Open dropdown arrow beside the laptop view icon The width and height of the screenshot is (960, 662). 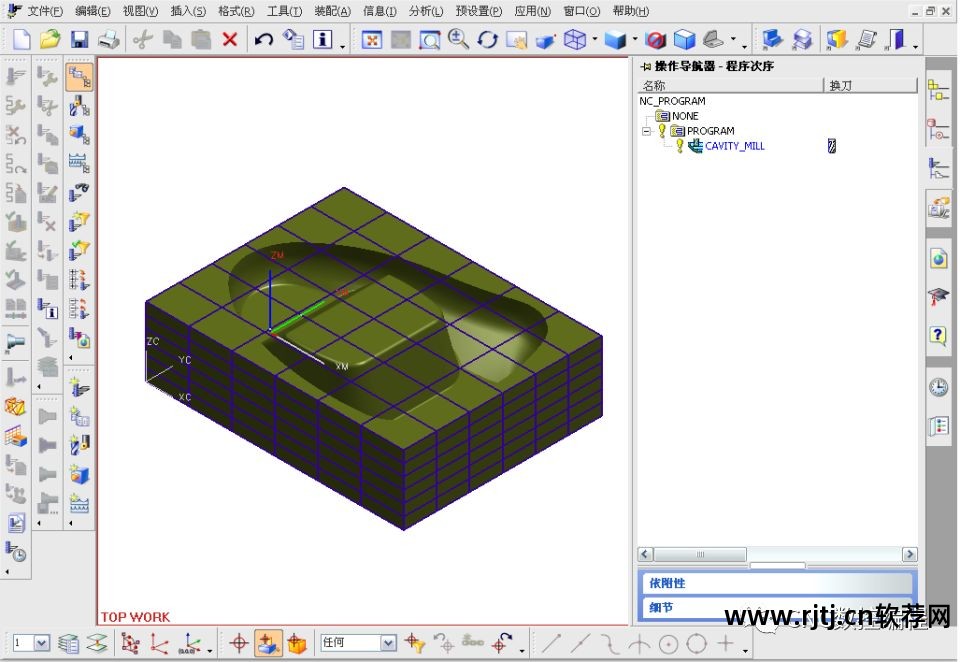pos(733,40)
